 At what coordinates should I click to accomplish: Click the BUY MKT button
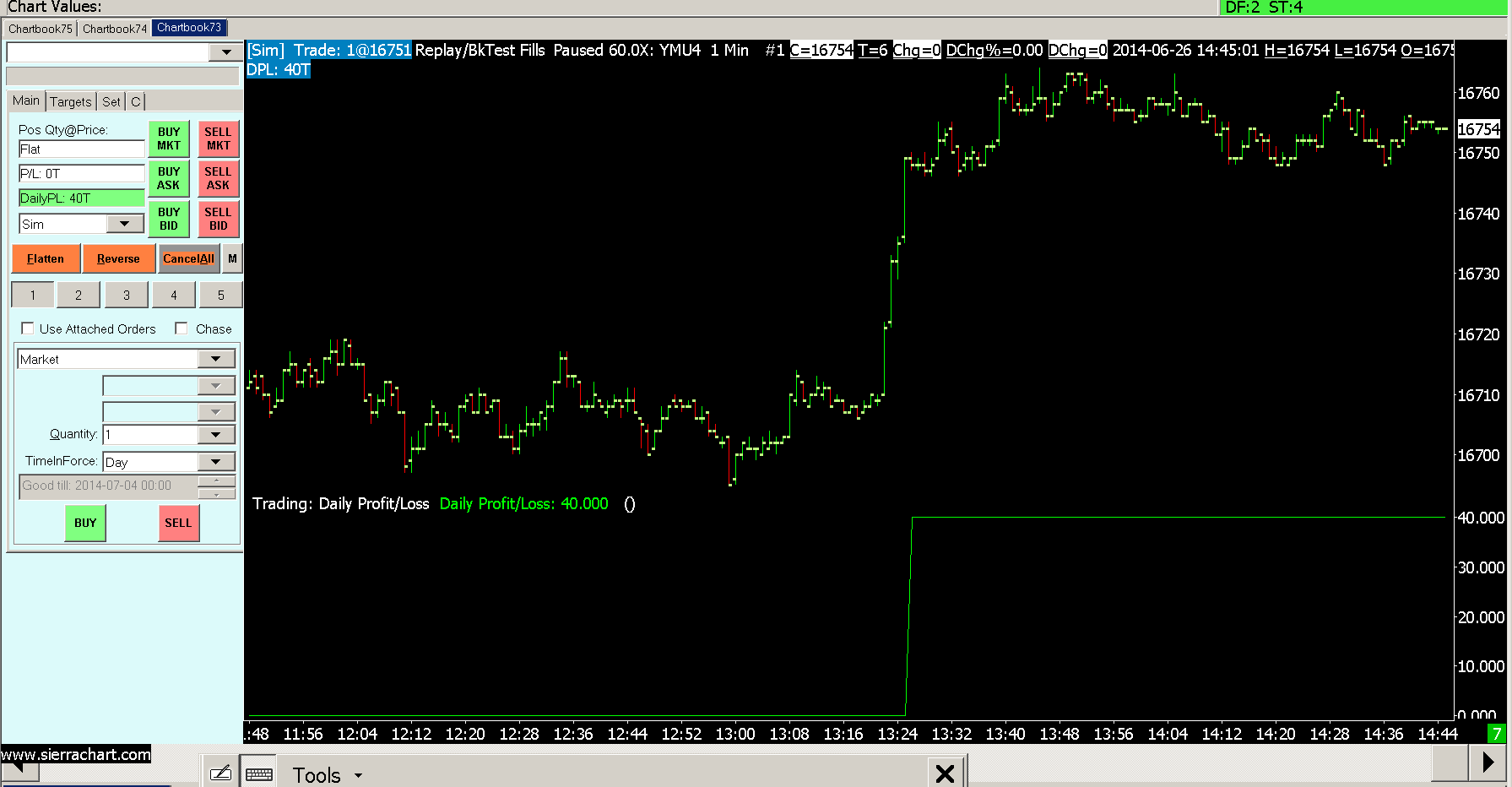tap(169, 138)
